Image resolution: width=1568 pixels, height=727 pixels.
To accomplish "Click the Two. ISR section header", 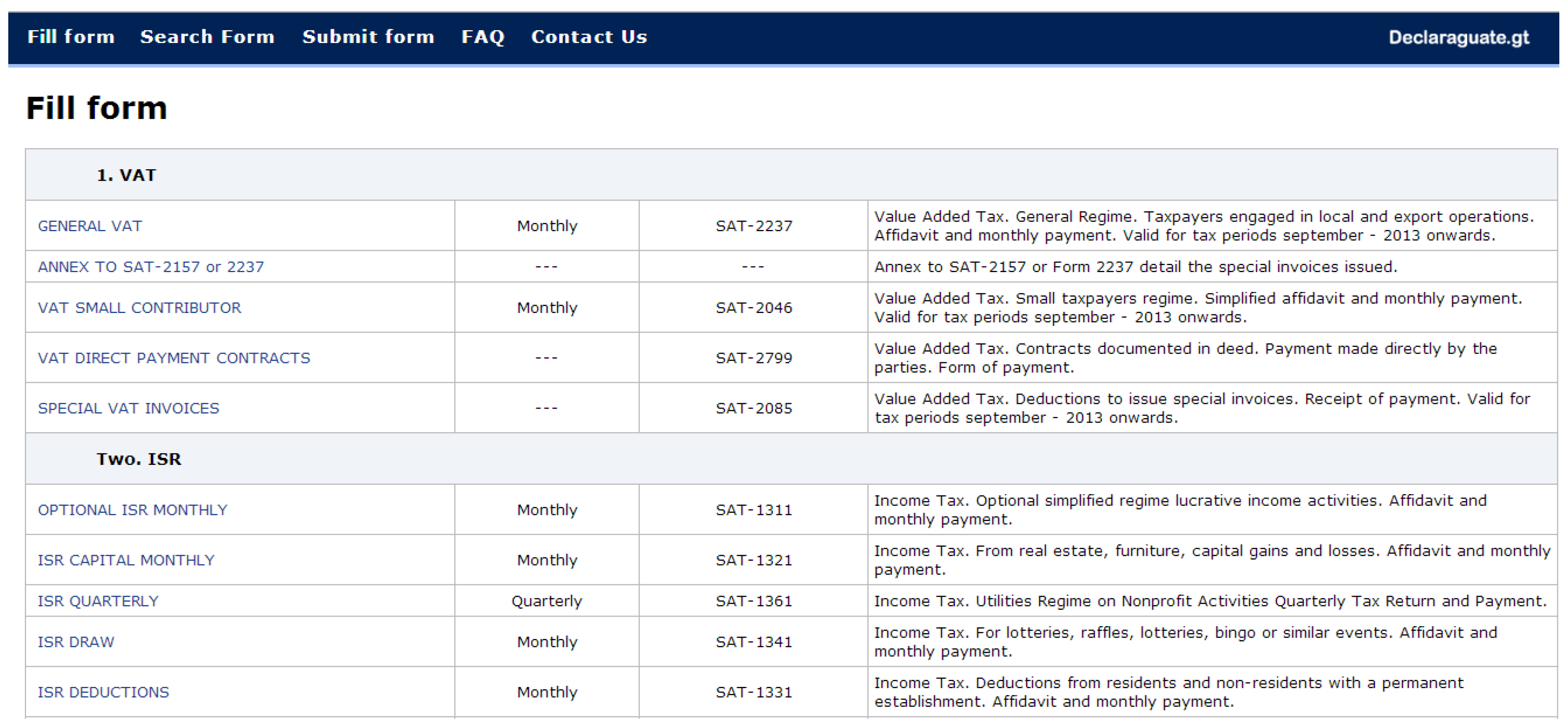I will coord(139,459).
